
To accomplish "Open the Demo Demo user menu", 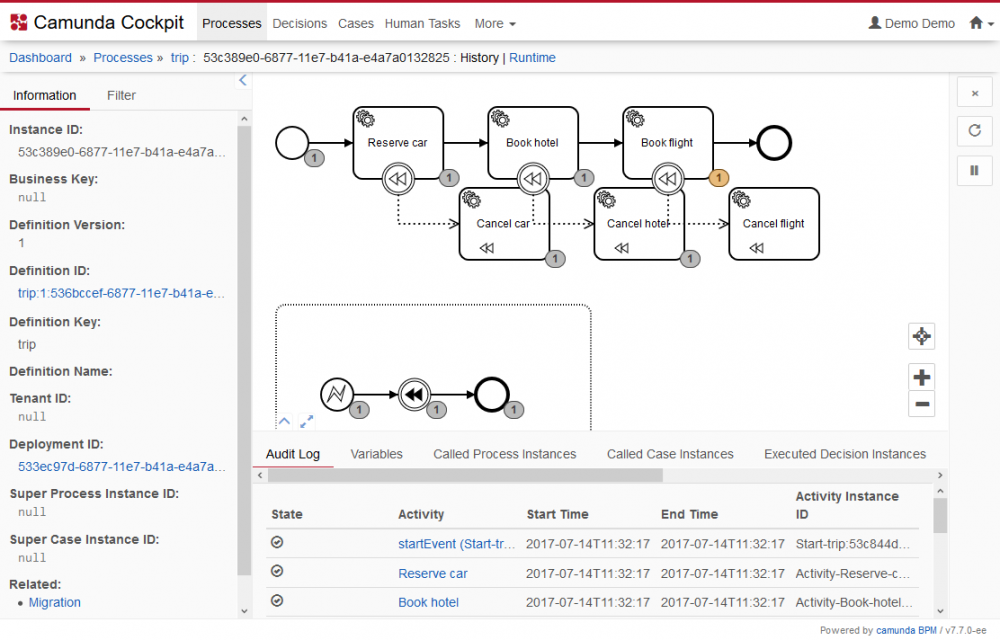I will coord(911,23).
